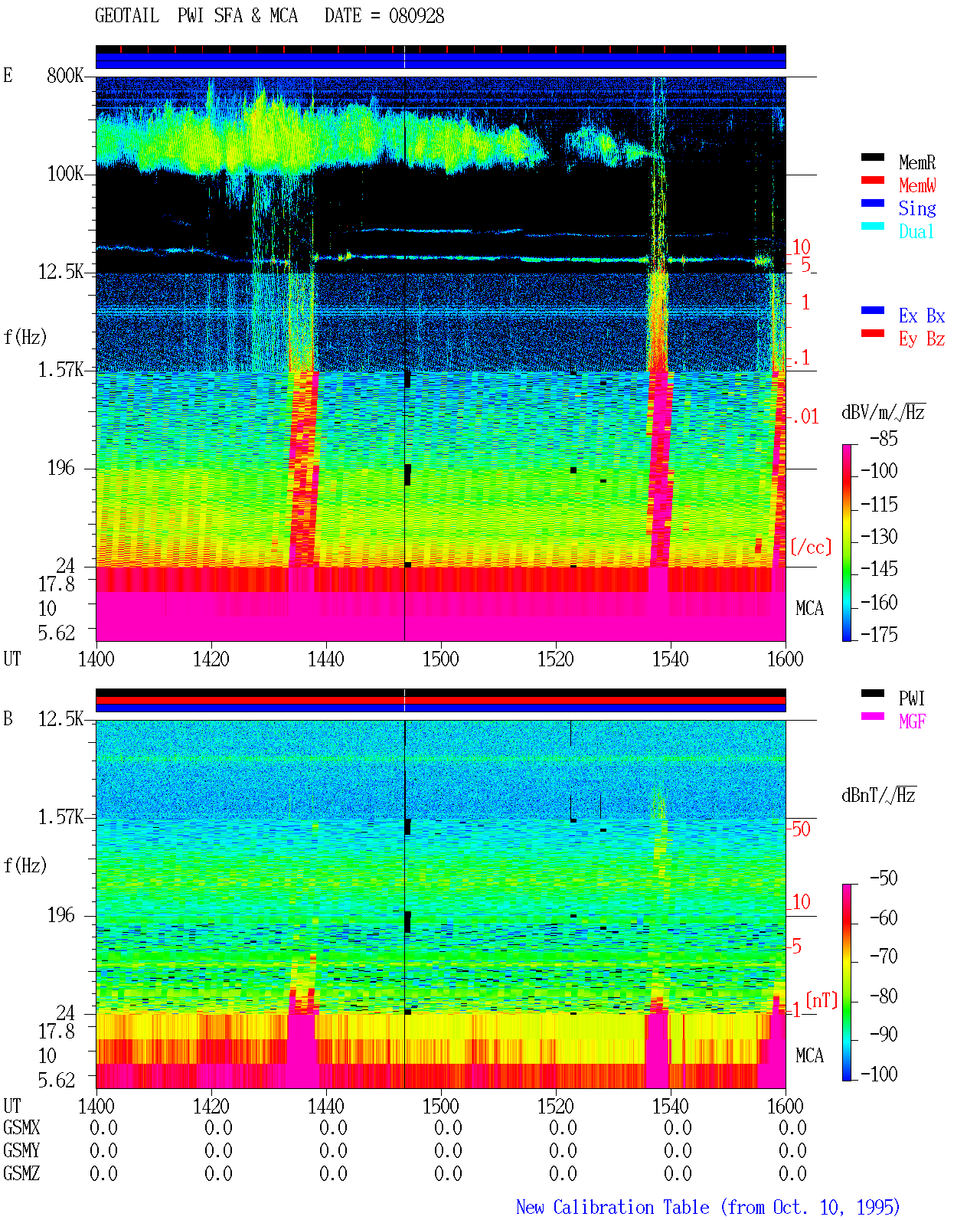
Task: Click the -145 color bar tick label
Action: coord(879,568)
